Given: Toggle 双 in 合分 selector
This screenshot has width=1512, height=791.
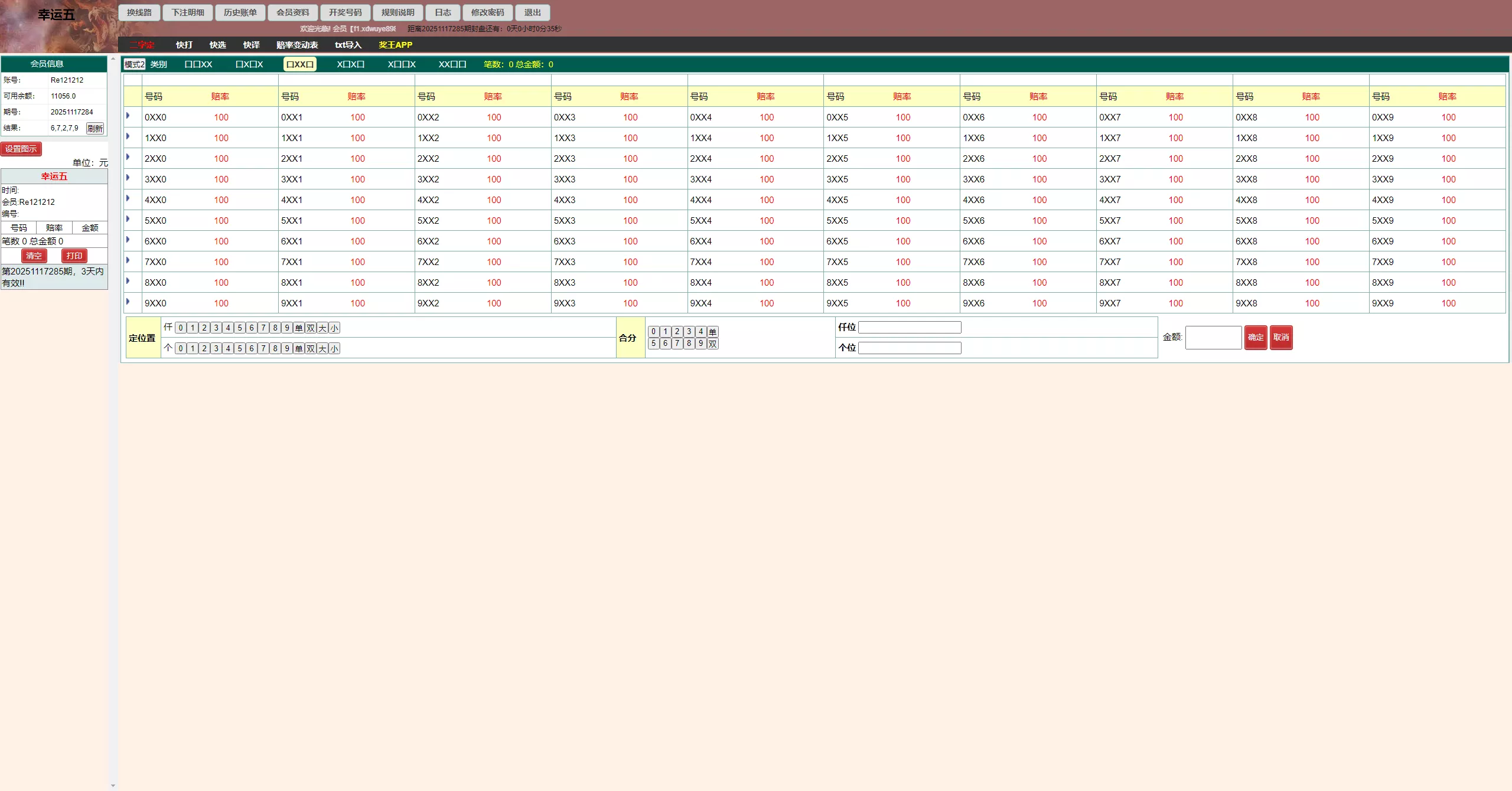Looking at the screenshot, I should pos(713,344).
